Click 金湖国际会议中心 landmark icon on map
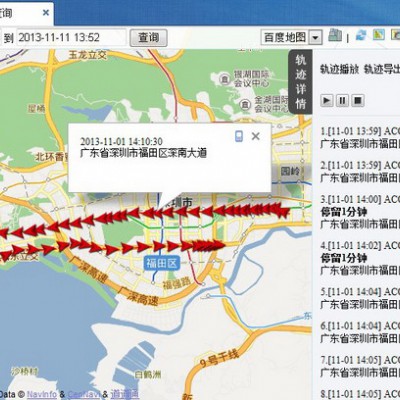The height and width of the screenshot is (400, 400). (245, 105)
